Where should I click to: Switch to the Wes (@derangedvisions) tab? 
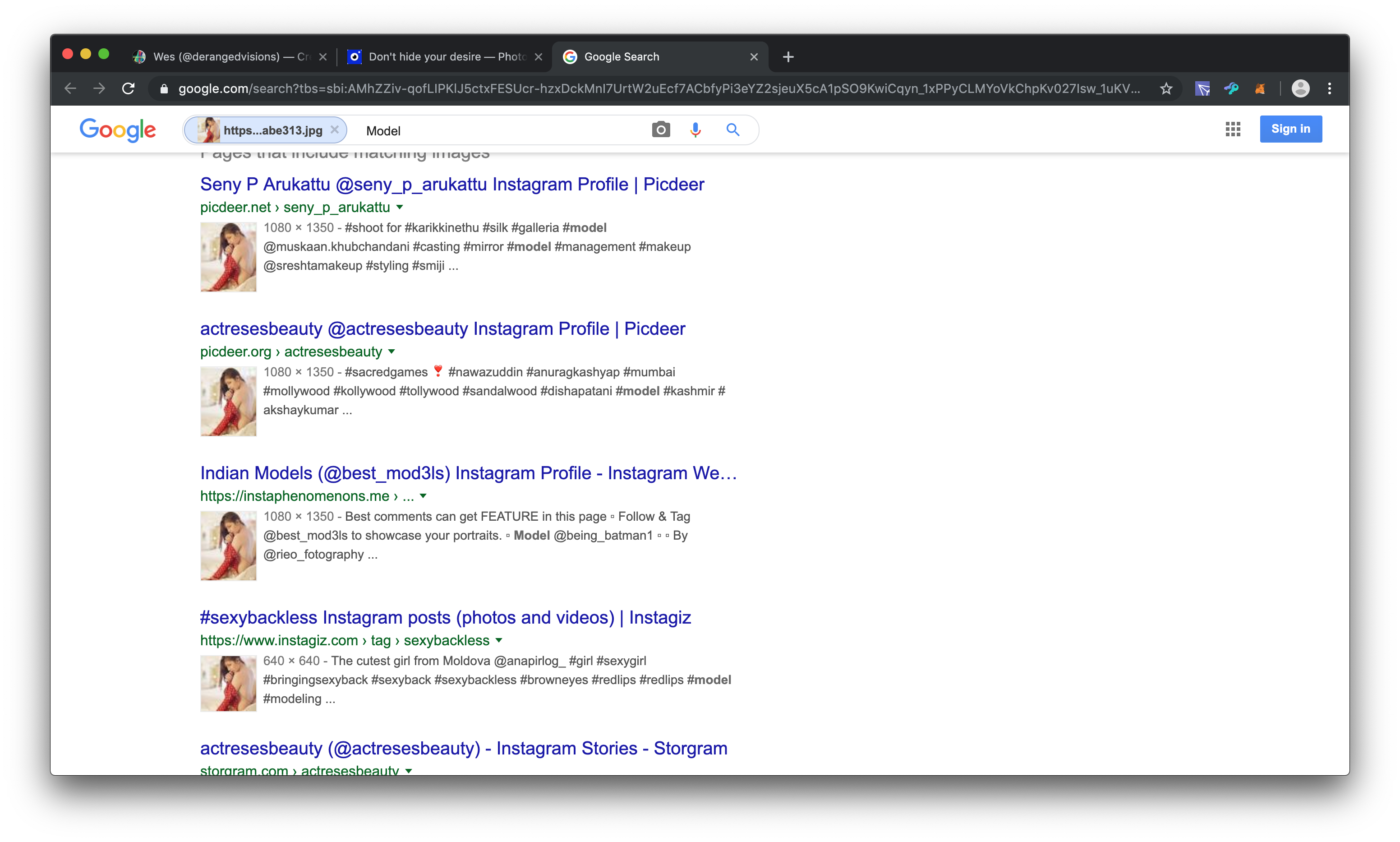pyautogui.click(x=227, y=57)
